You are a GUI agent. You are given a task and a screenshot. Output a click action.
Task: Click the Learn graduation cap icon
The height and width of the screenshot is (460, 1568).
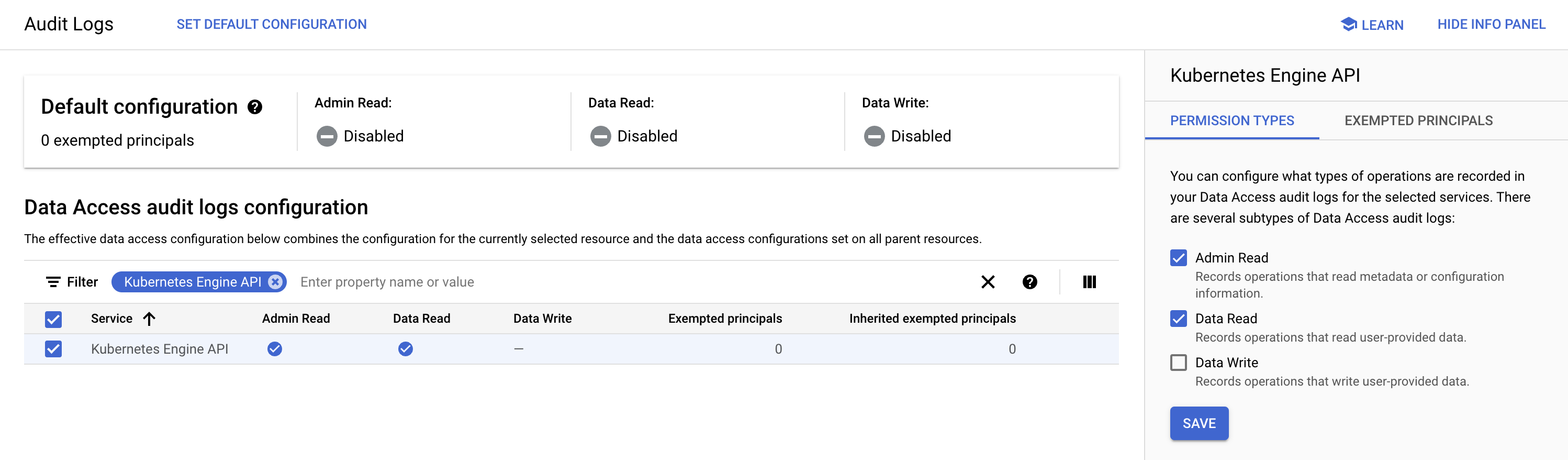pos(1348,25)
